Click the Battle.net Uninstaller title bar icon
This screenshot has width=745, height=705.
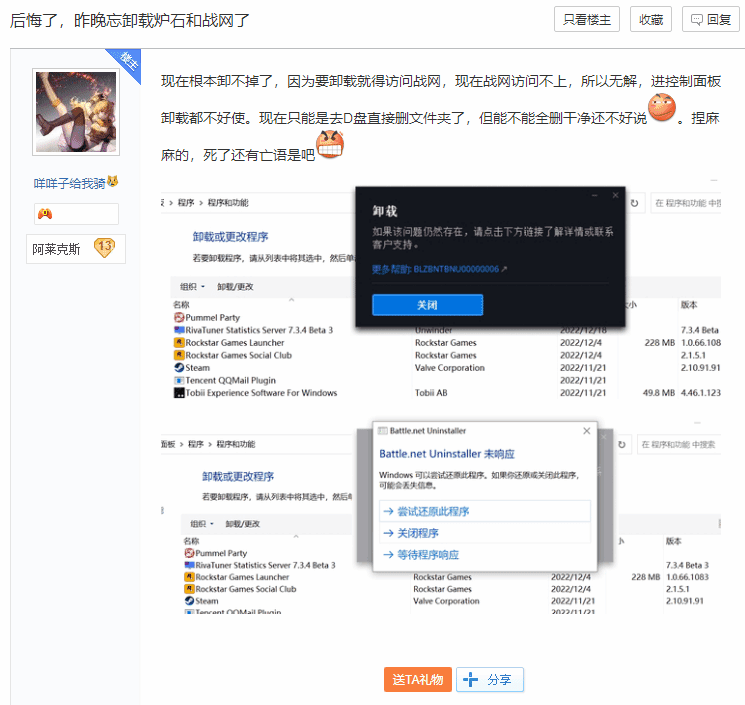click(382, 431)
